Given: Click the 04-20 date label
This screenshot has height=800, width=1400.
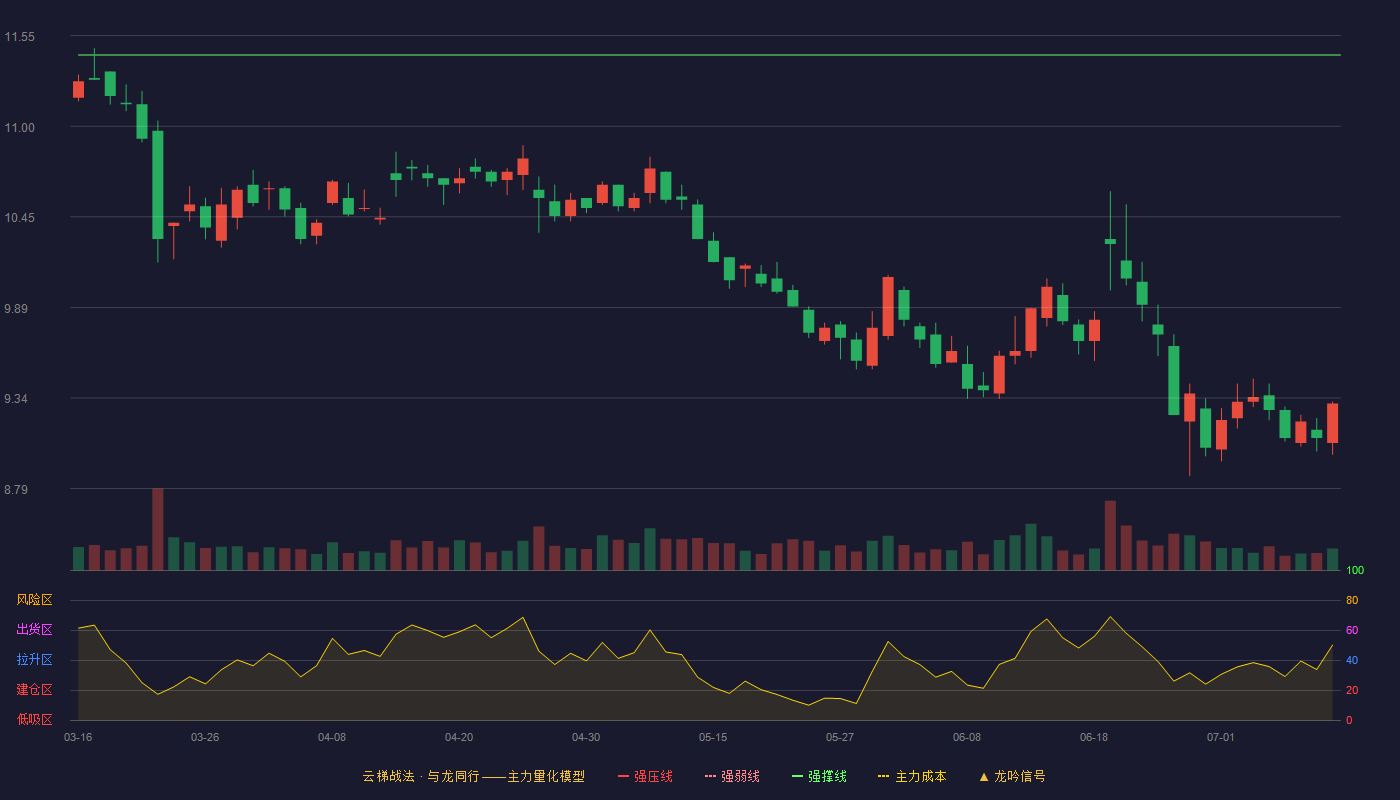Looking at the screenshot, I should tap(459, 737).
